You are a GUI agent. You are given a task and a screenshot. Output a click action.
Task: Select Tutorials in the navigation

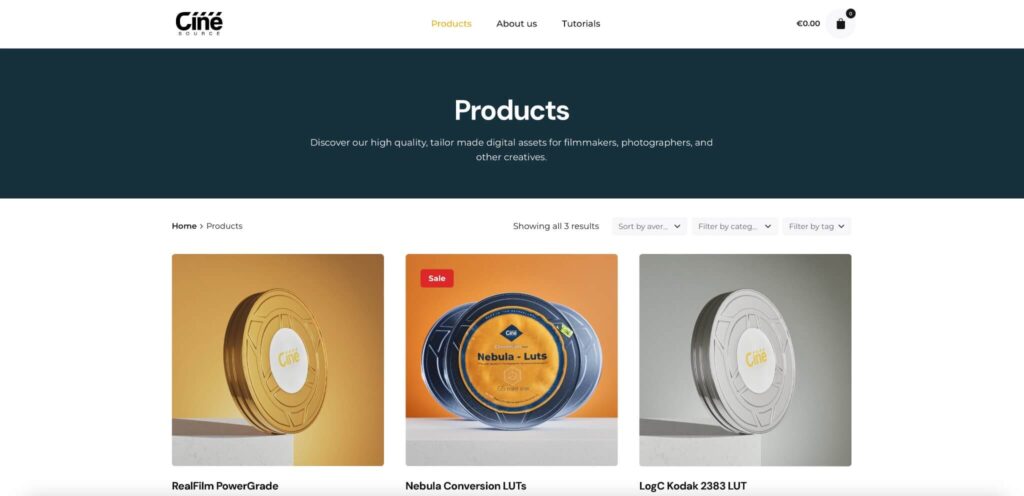[581, 23]
